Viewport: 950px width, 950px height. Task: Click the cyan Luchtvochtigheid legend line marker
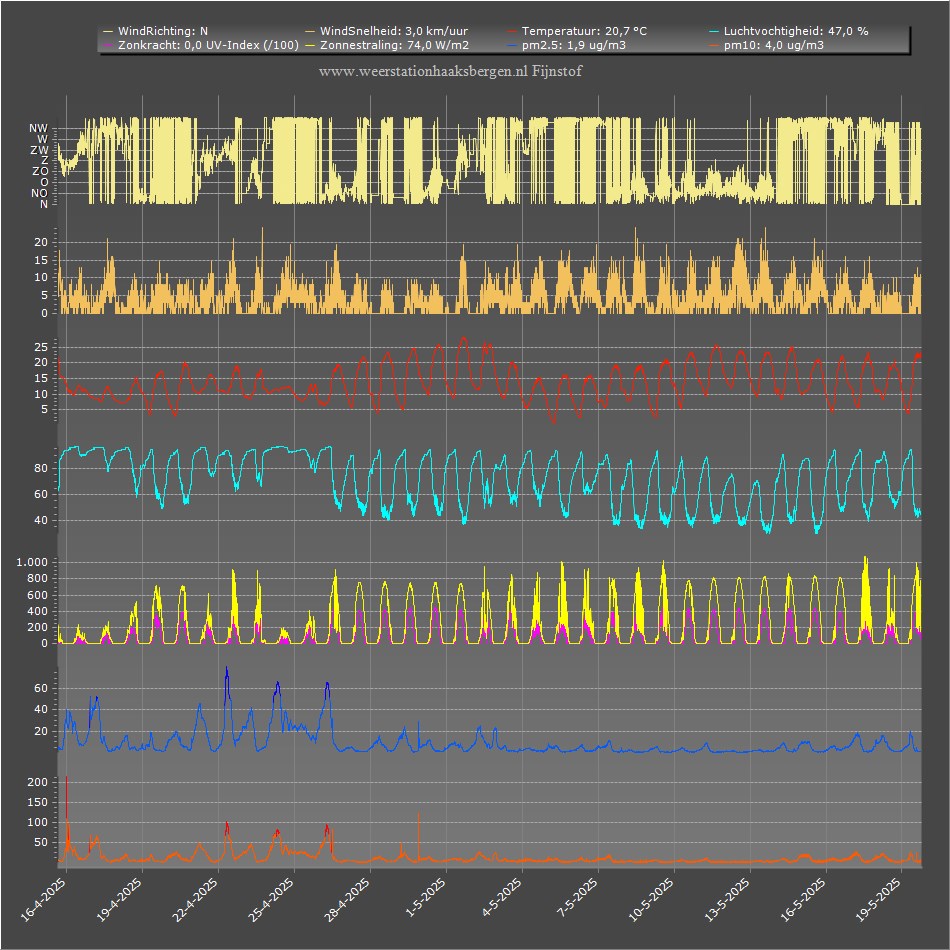[714, 32]
